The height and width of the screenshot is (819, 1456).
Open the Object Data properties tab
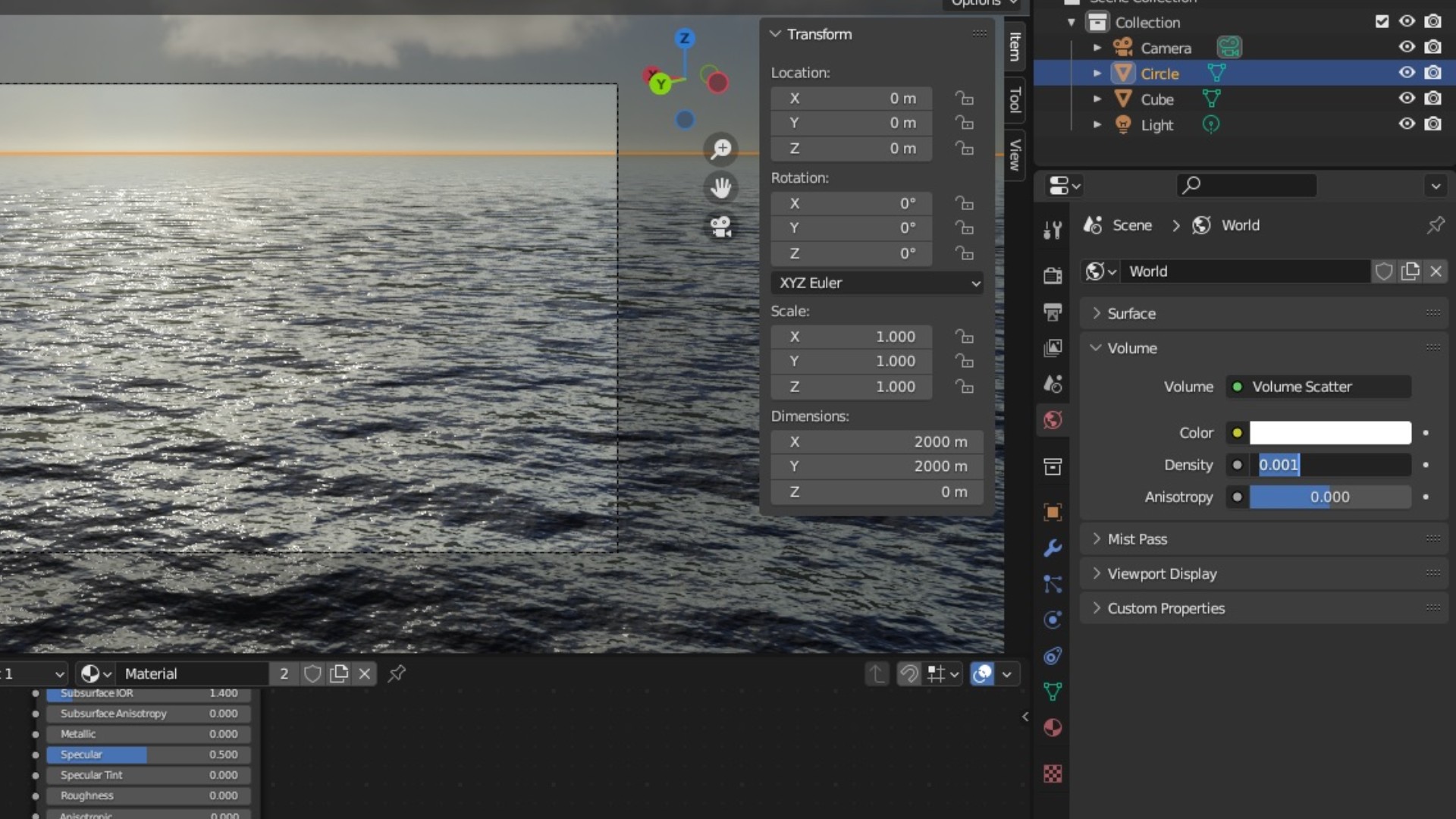point(1053,692)
